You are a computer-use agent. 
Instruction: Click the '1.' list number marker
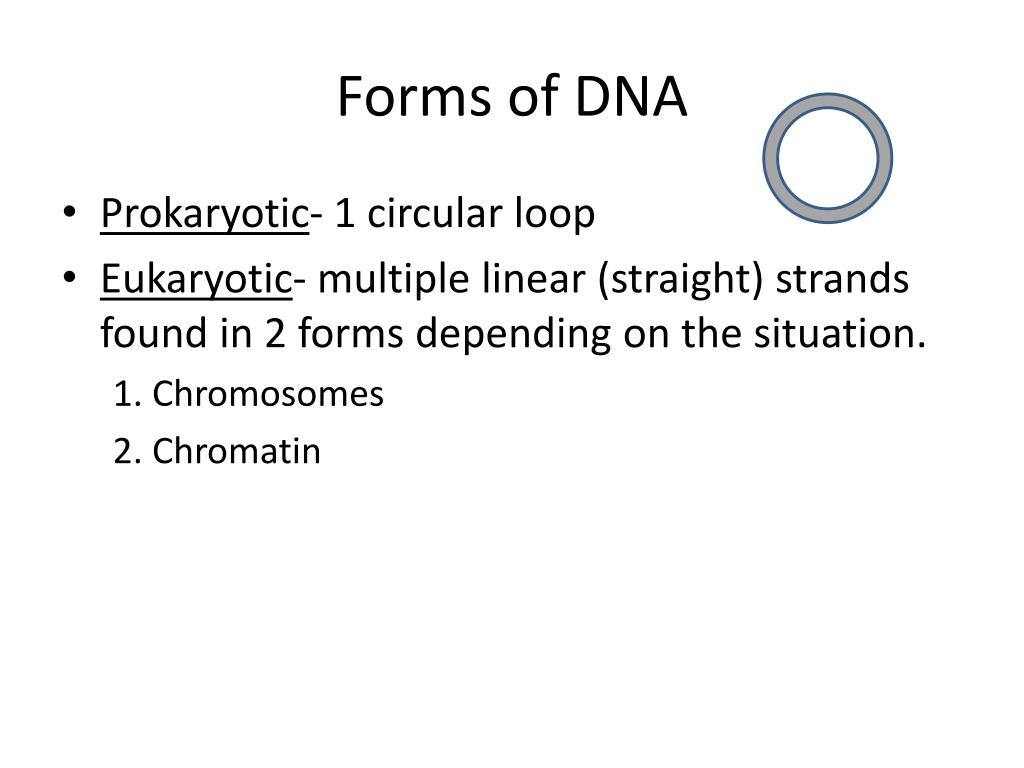click(127, 394)
